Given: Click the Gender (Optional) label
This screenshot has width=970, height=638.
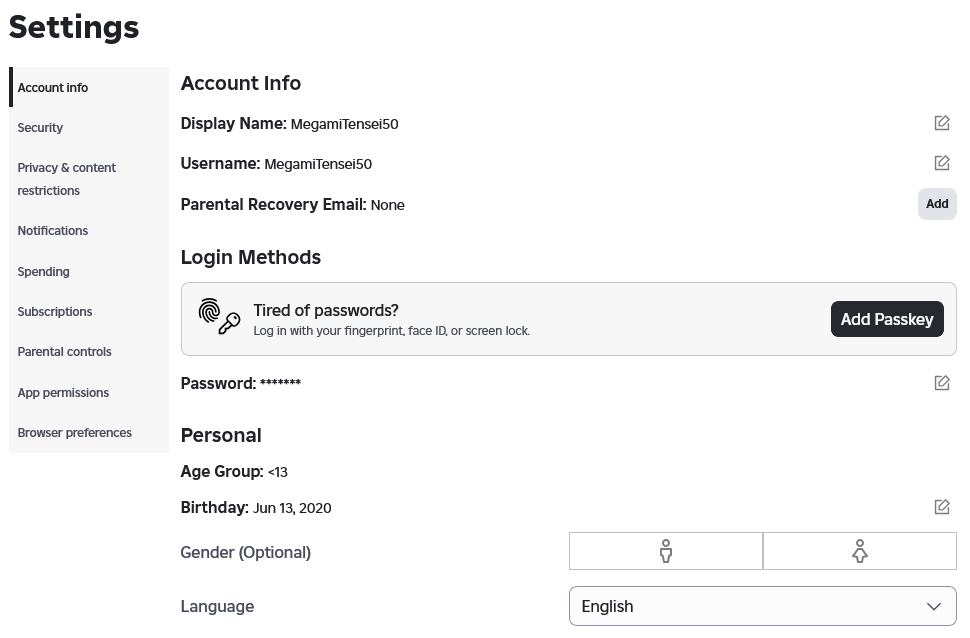Looking at the screenshot, I should click(x=246, y=552).
